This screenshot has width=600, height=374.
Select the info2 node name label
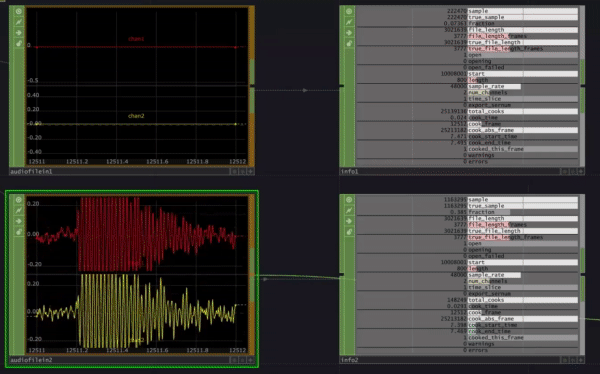click(349, 360)
